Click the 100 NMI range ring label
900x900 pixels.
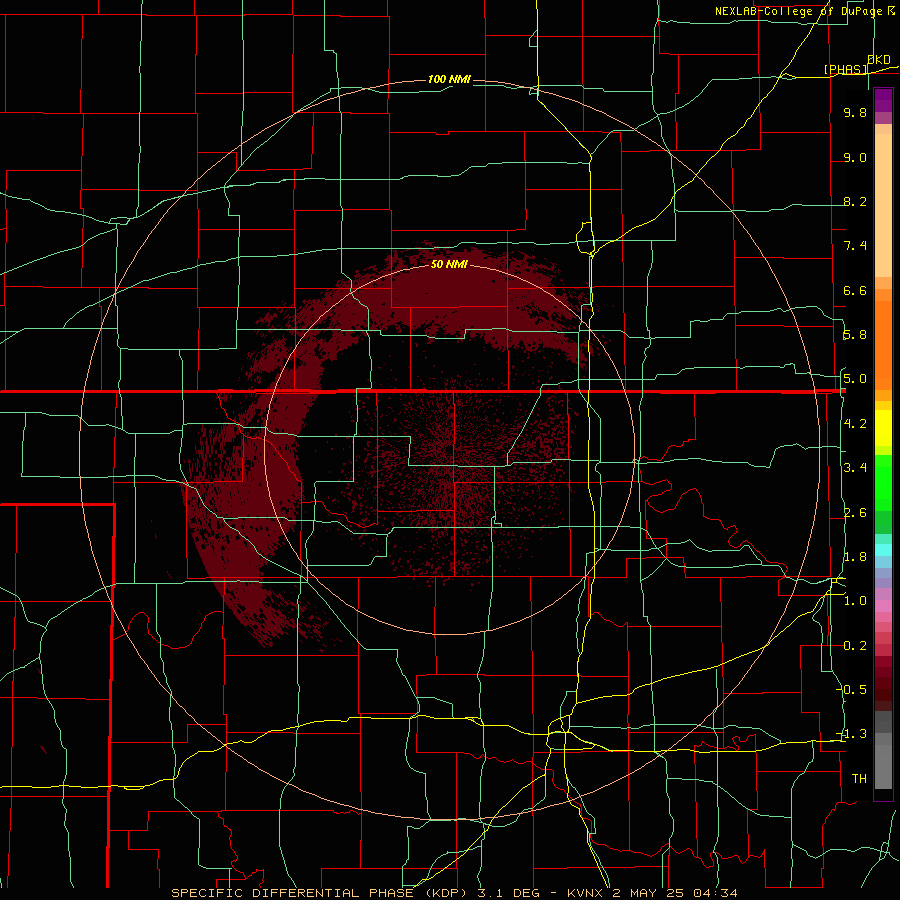pyautogui.click(x=449, y=79)
